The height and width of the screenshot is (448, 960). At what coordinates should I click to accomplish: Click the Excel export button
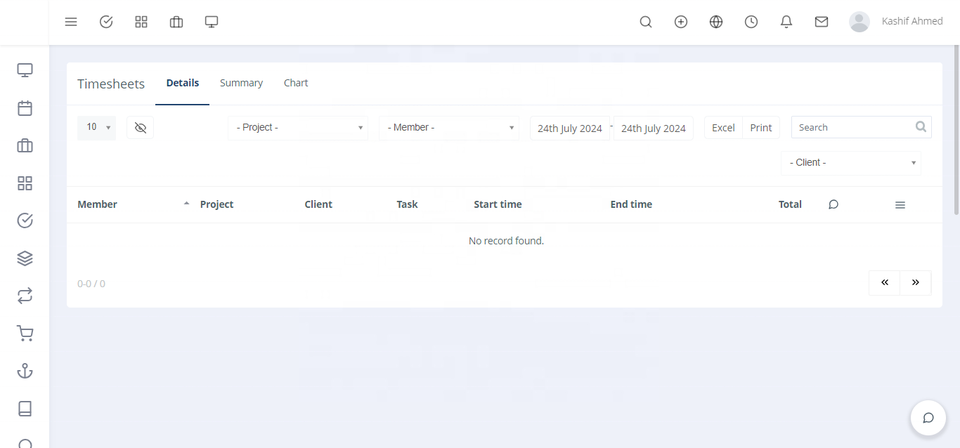pyautogui.click(x=723, y=128)
